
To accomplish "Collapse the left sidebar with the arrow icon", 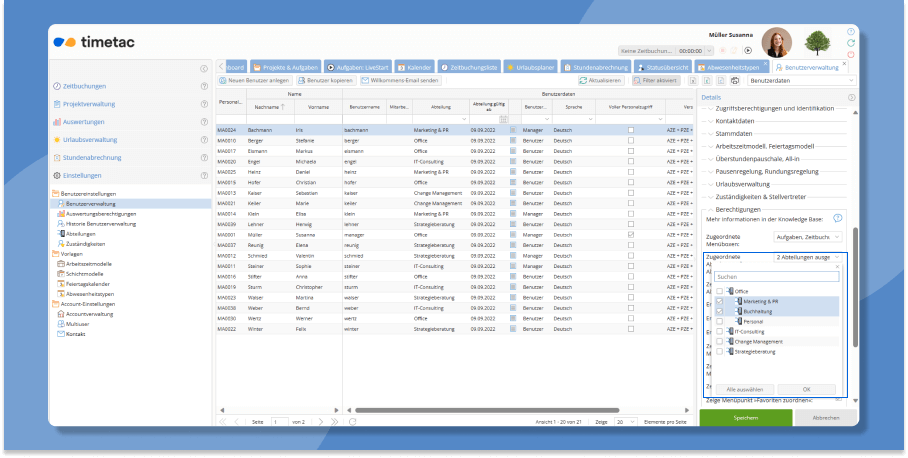I will 204,67.
